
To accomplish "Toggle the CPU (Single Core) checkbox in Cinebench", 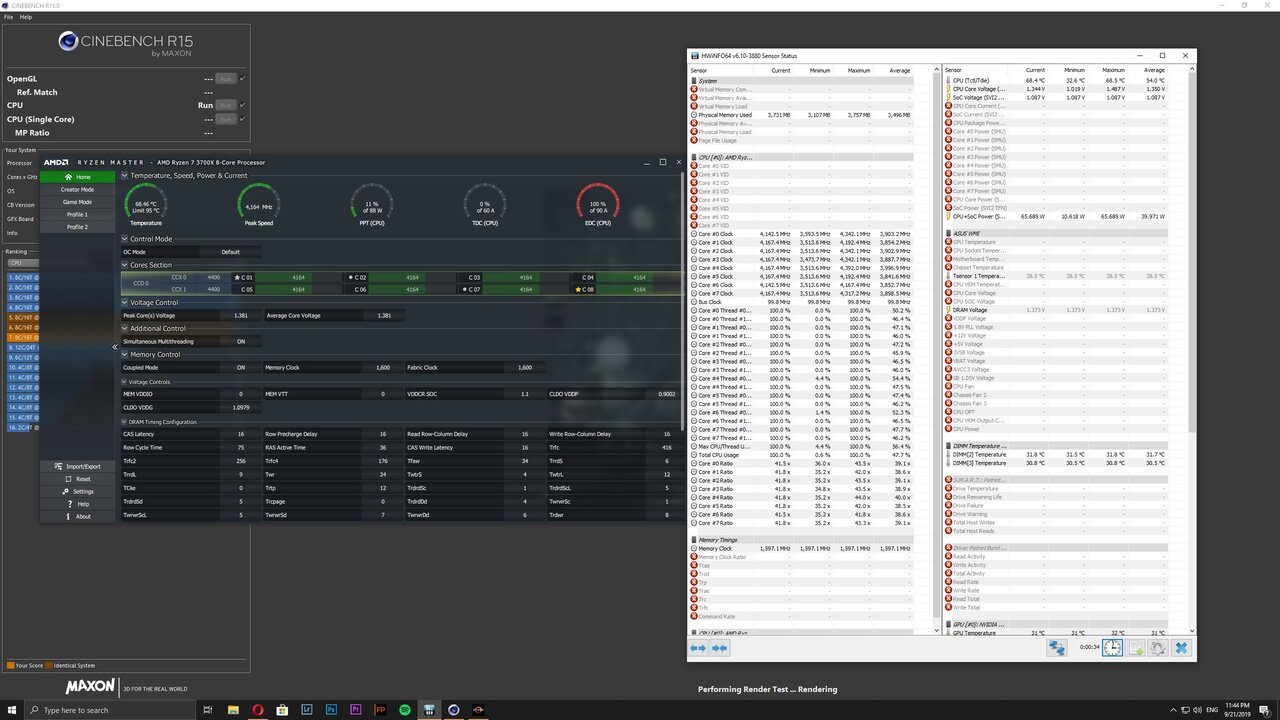I will [243, 119].
